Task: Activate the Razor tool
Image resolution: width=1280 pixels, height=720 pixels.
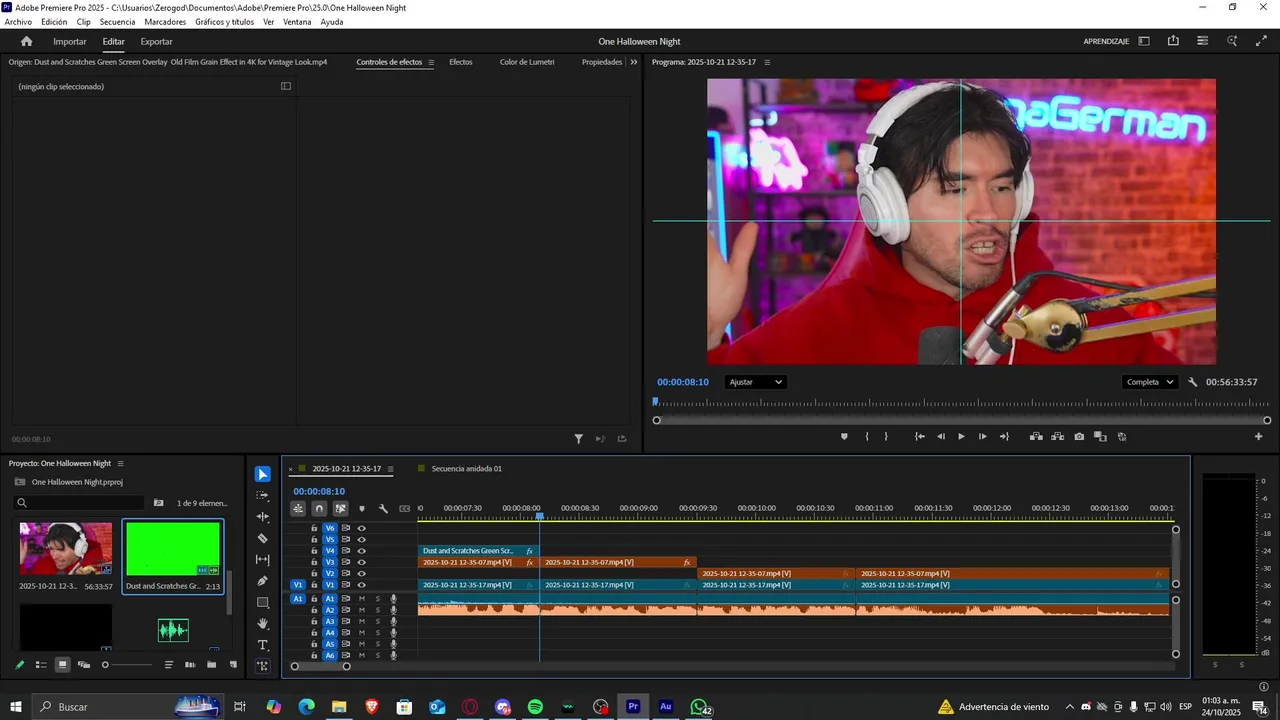Action: (x=263, y=538)
